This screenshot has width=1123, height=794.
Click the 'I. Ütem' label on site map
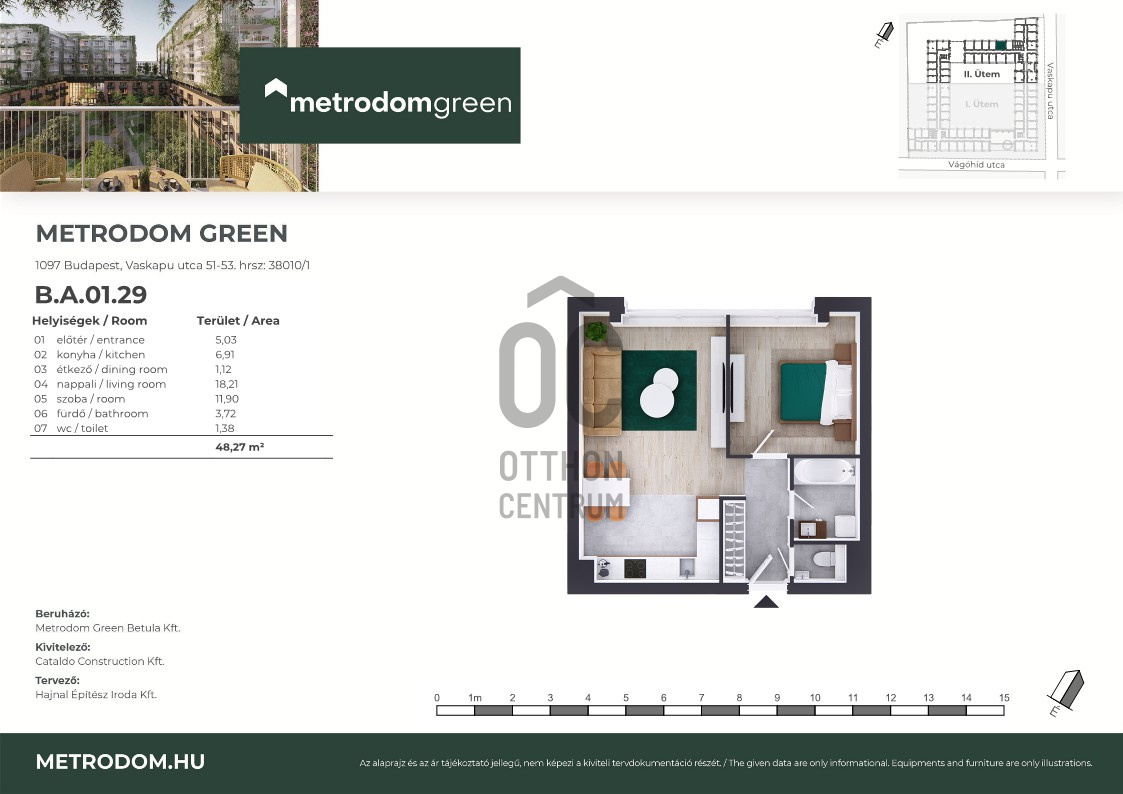pos(981,104)
